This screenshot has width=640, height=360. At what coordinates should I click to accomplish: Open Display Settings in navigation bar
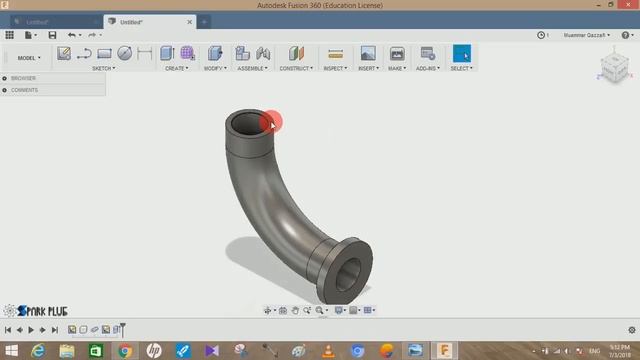click(x=340, y=311)
